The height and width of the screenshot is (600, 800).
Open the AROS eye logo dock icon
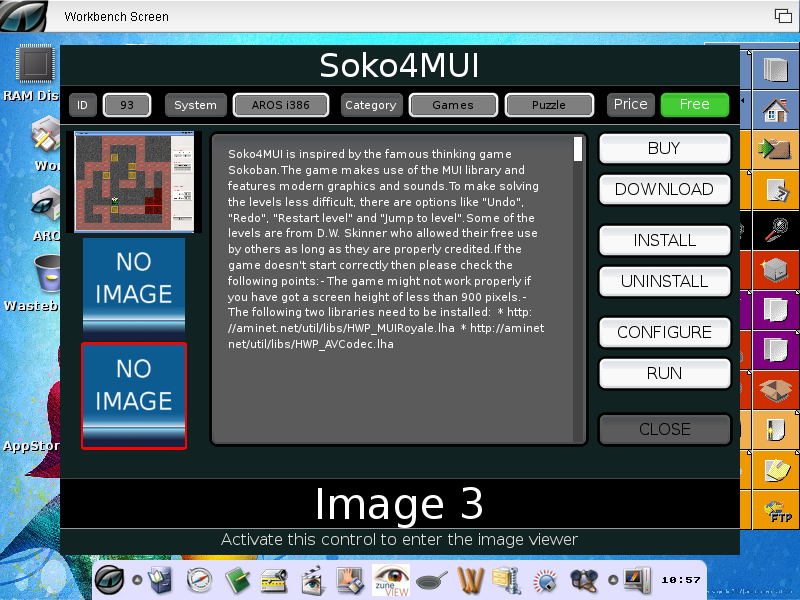(x=110, y=581)
